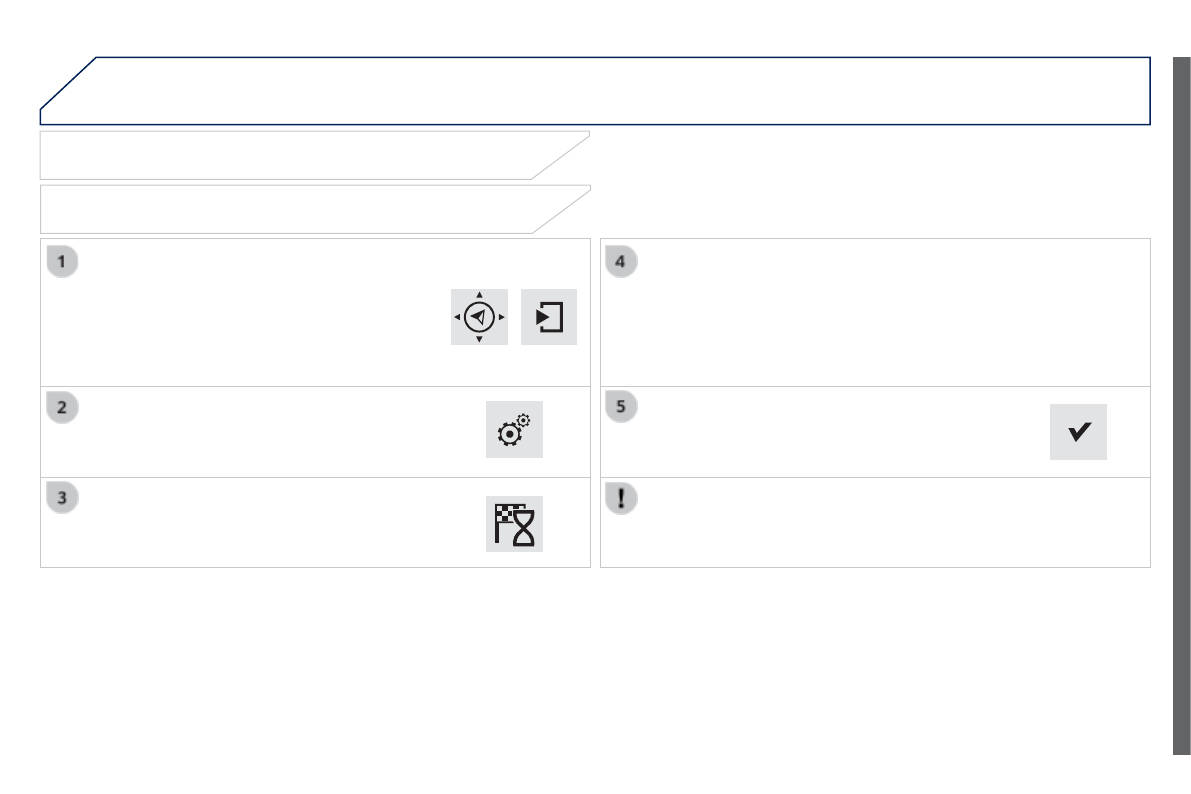Open the double-gear settings icon

pos(514,430)
